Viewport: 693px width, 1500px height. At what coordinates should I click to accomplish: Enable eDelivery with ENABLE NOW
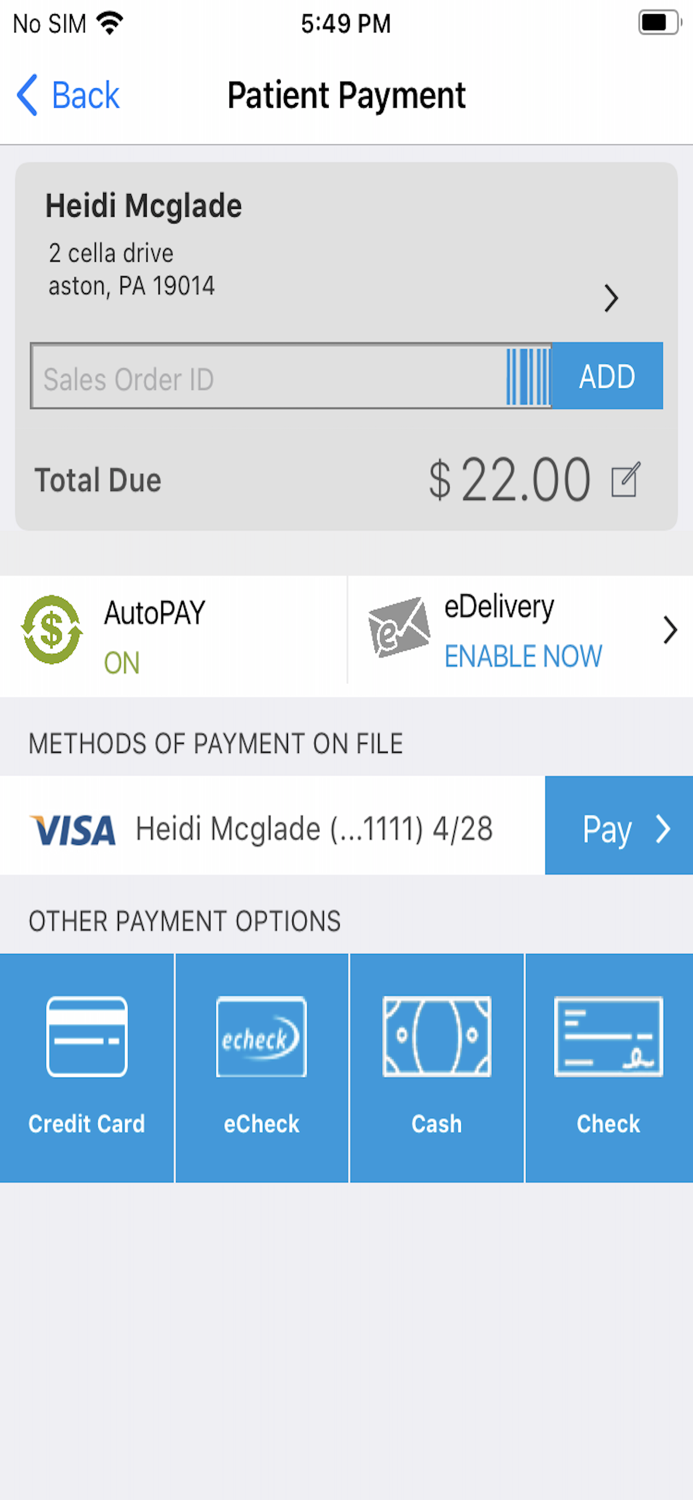coord(523,657)
